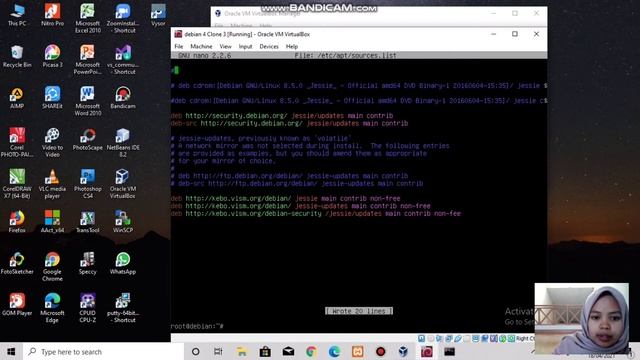
Task: Select the FotoSketcher desktop shortcut
Action: pos(17,263)
